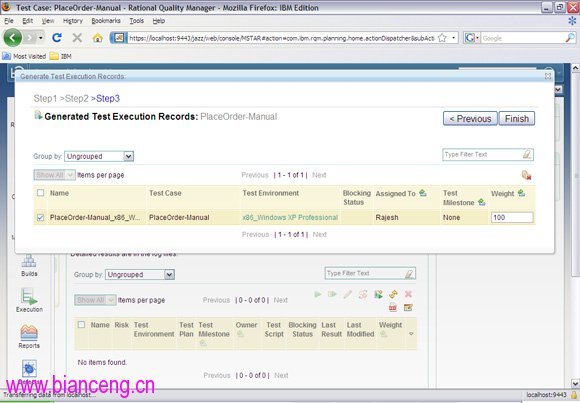Click the Weight field showing 100
This screenshot has height=403, width=580.
512,218
